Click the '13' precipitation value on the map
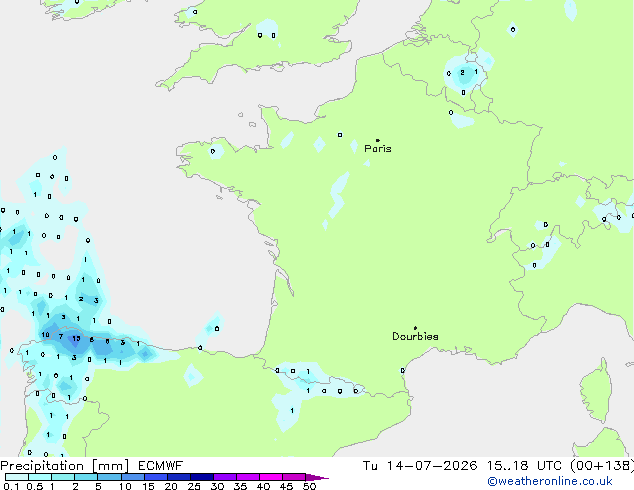 click(76, 339)
